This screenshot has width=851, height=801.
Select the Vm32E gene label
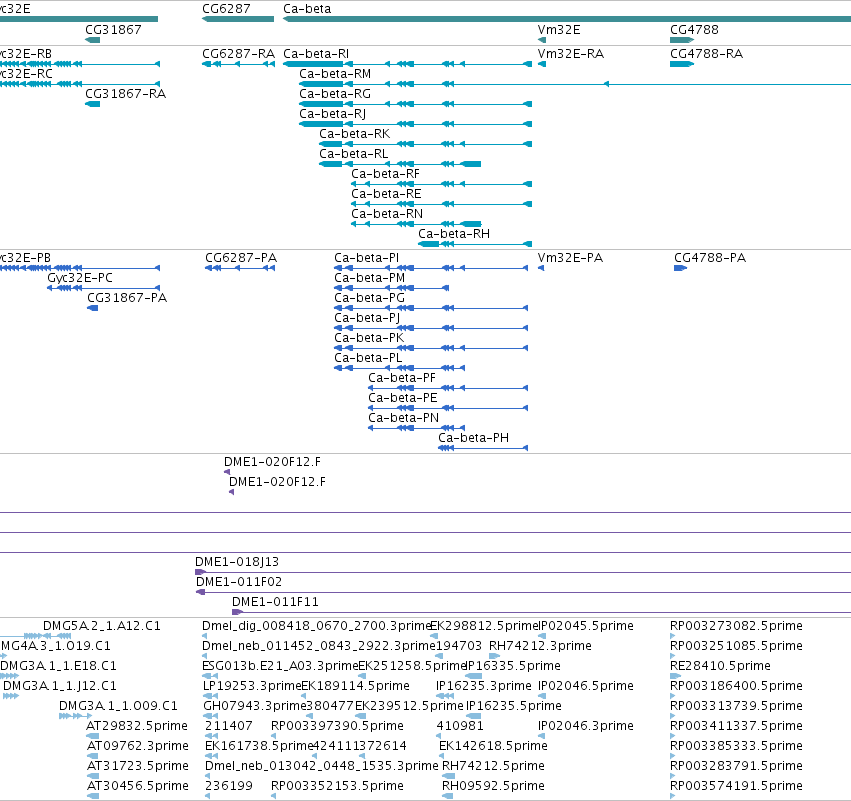pyautogui.click(x=559, y=30)
